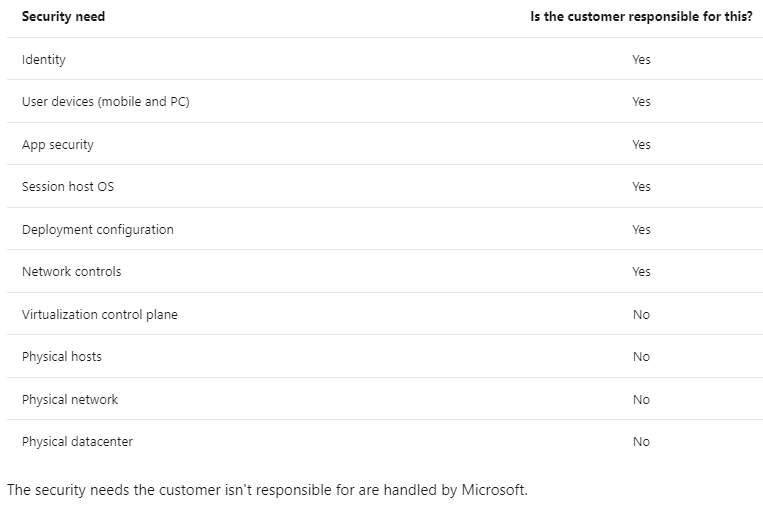Viewport: 763px width, 516px height.
Task: Select the Identity row label
Action: [43, 59]
